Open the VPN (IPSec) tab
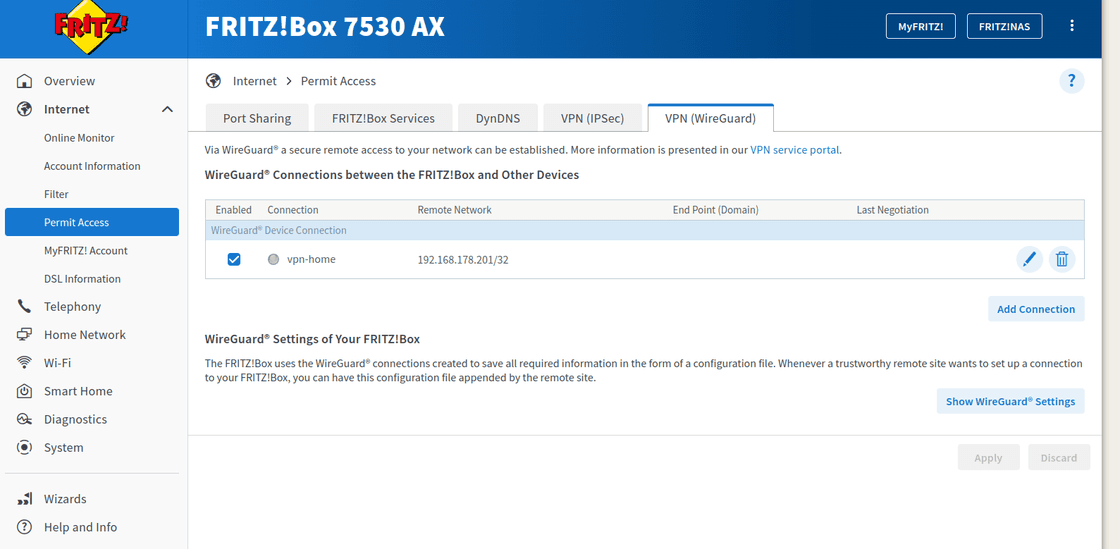 click(593, 119)
